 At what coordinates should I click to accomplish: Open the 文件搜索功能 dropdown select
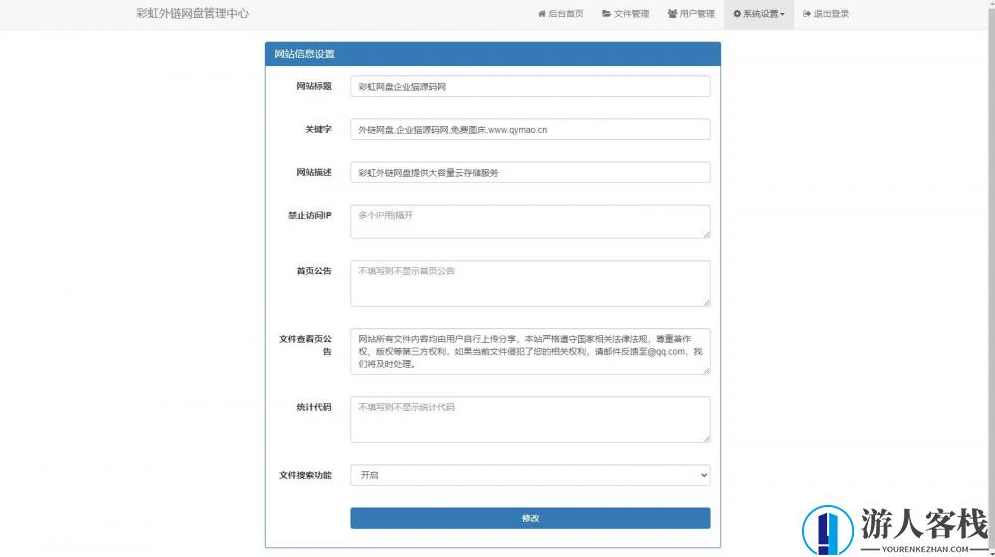coord(530,475)
